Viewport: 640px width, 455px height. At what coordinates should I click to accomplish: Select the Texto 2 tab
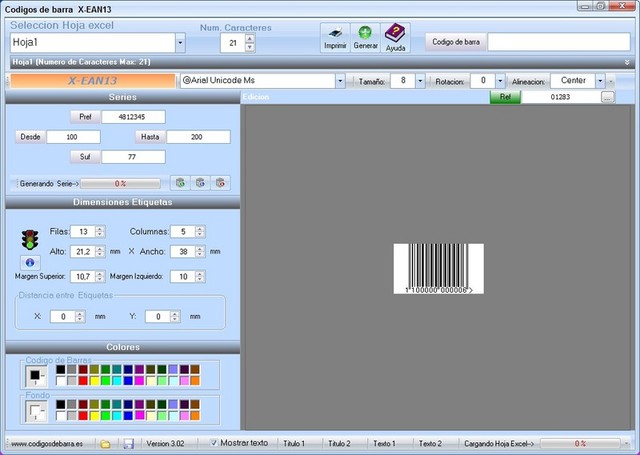coord(430,444)
